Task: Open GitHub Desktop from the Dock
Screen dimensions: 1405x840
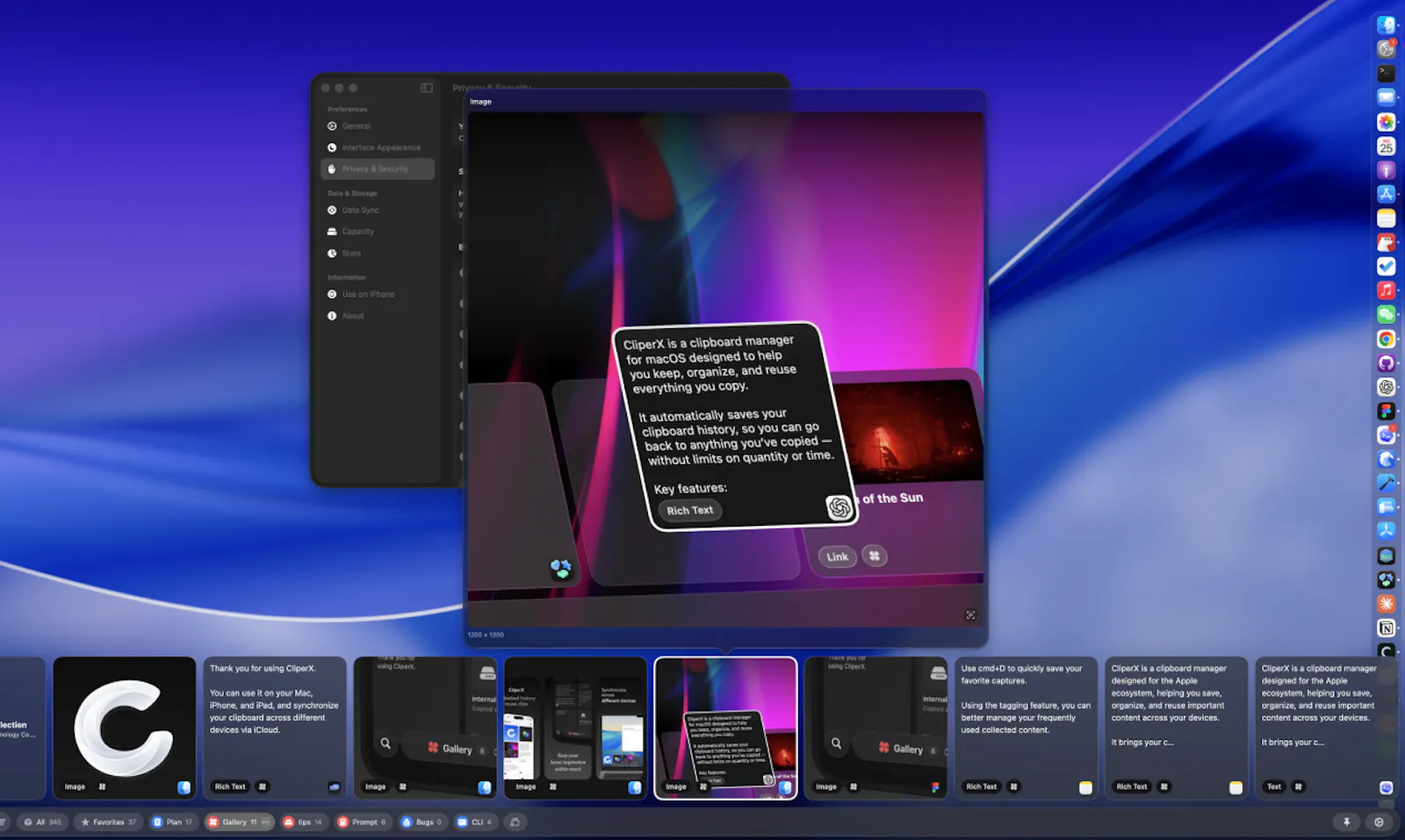Action: (1386, 363)
